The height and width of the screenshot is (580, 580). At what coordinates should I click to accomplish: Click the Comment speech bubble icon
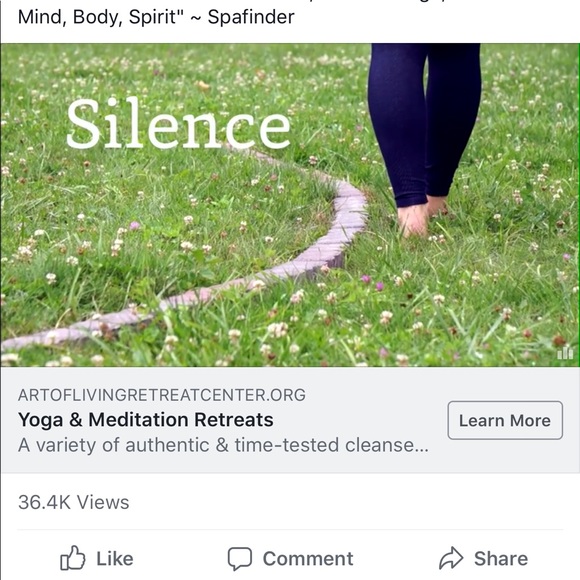pyautogui.click(x=240, y=558)
